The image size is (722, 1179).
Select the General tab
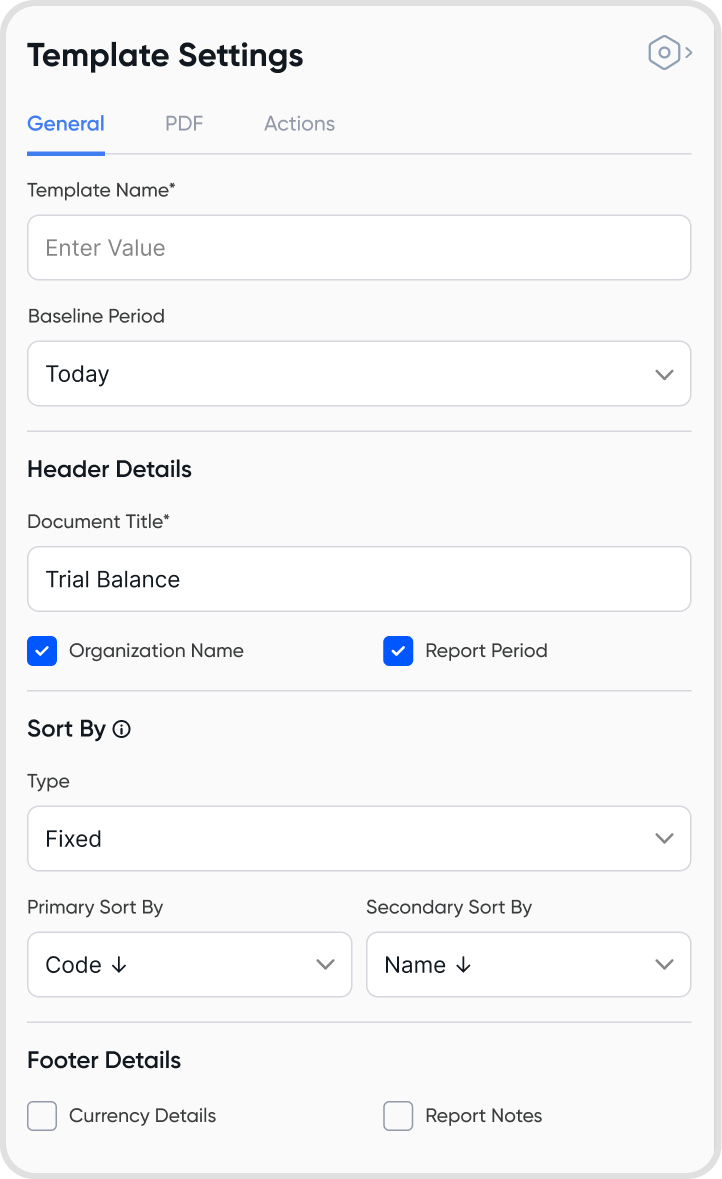click(66, 124)
